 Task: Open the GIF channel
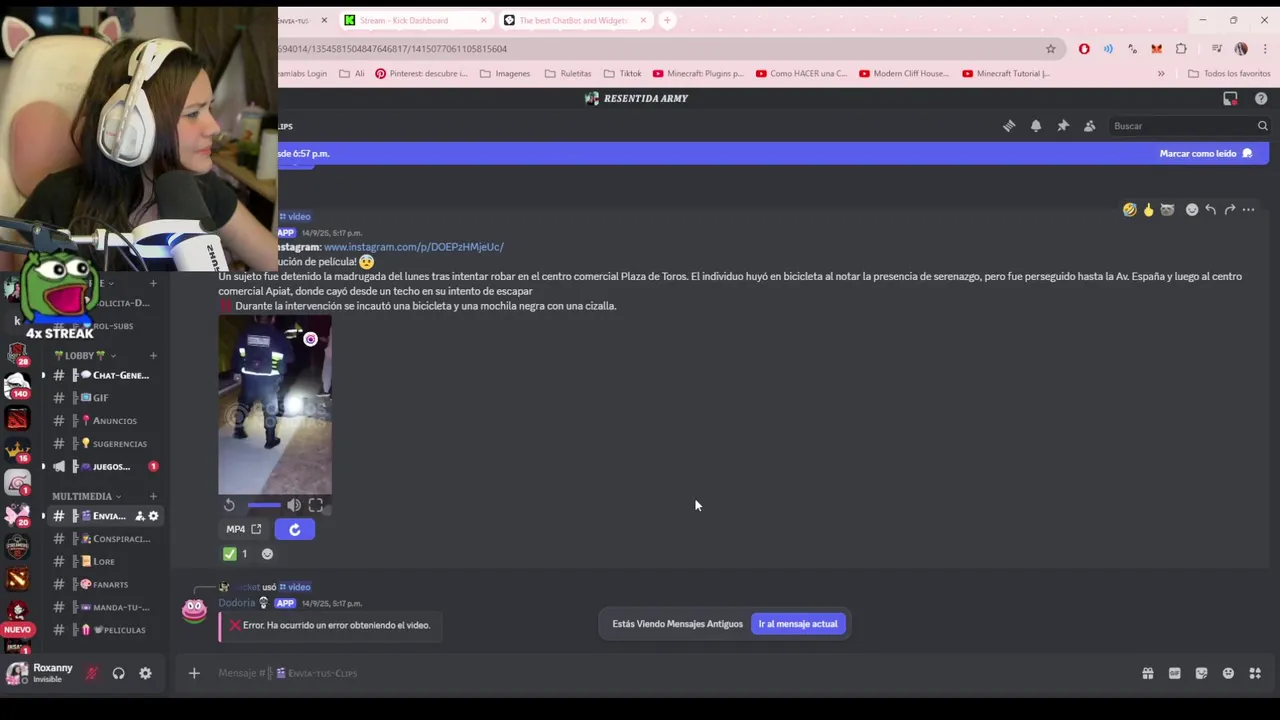pyautogui.click(x=105, y=398)
